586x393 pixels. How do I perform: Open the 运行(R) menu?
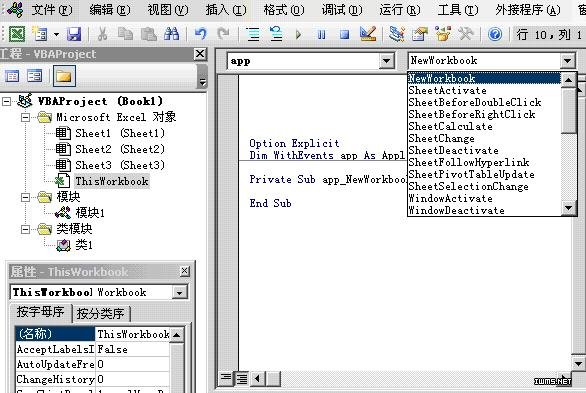click(400, 10)
